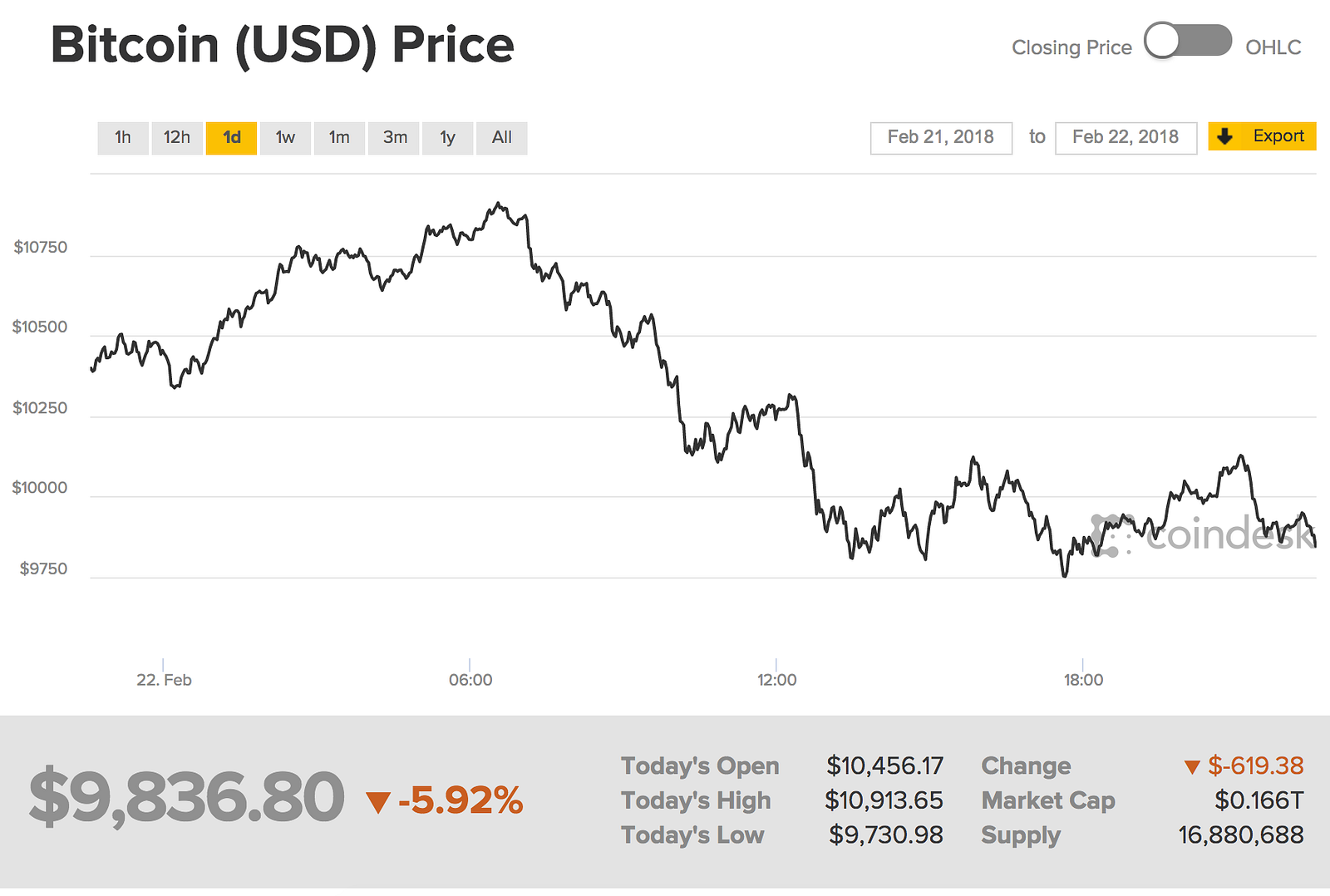This screenshot has width=1330, height=896.
Task: Select the 1d time range tab
Action: click(231, 138)
